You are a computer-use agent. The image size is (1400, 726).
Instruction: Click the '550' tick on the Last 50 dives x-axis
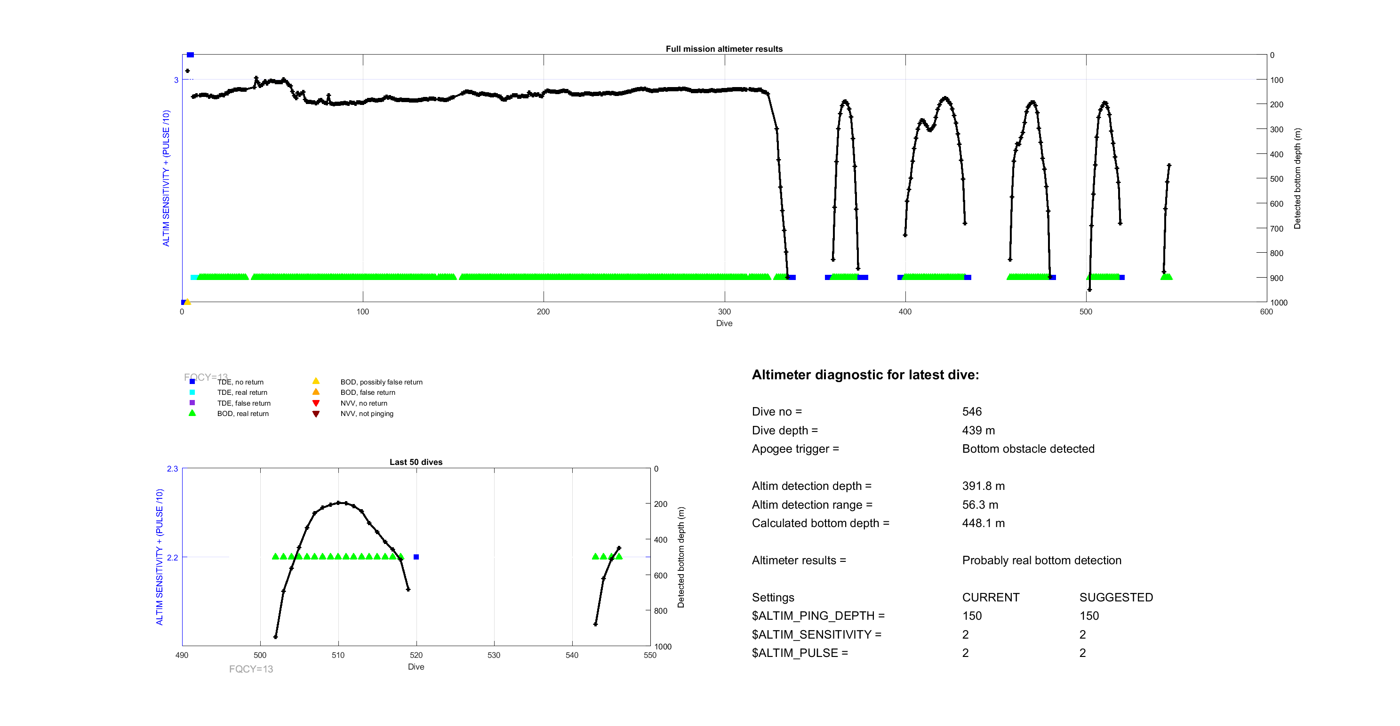point(650,656)
